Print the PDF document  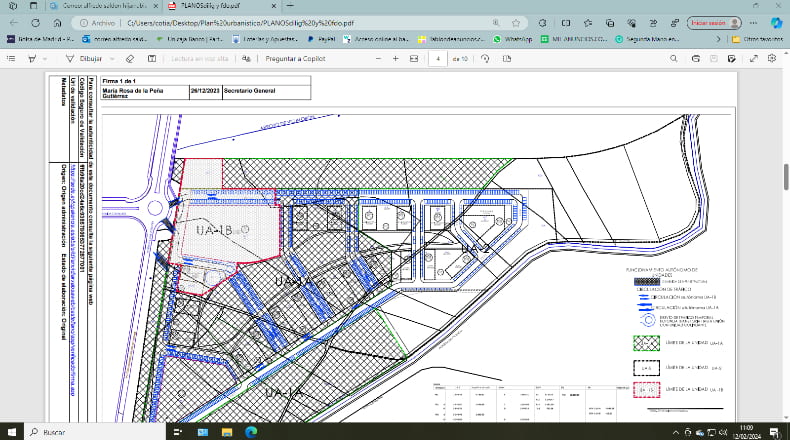pyautogui.click(x=696, y=59)
